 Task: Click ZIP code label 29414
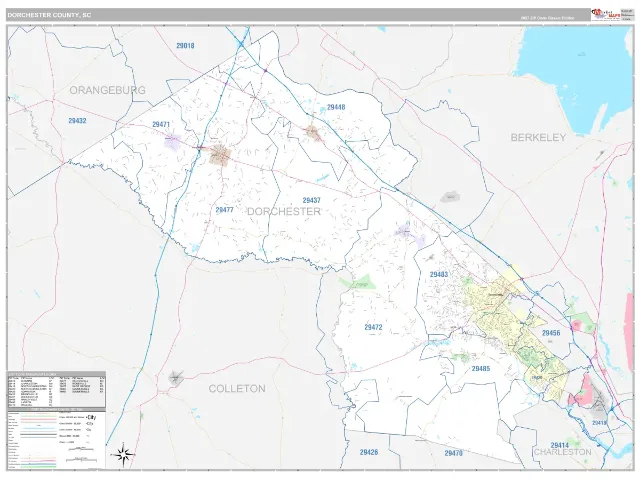coord(560,445)
